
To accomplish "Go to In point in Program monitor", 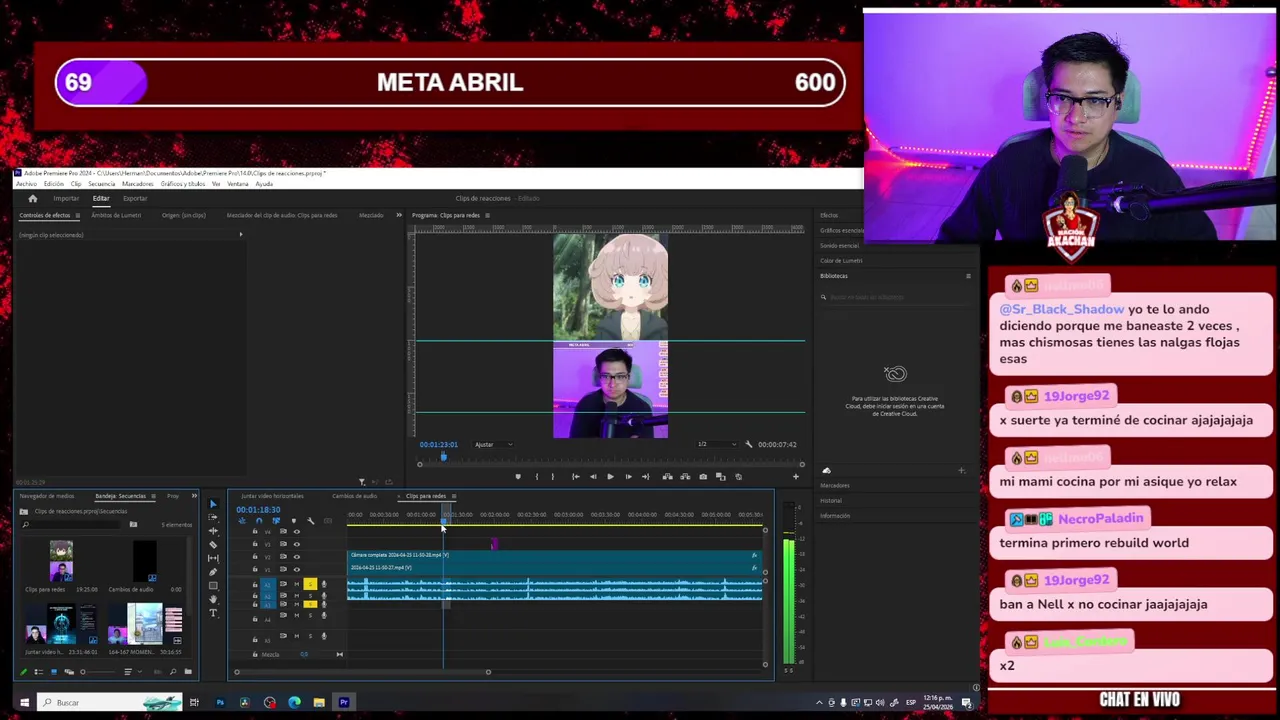I will coord(576,476).
